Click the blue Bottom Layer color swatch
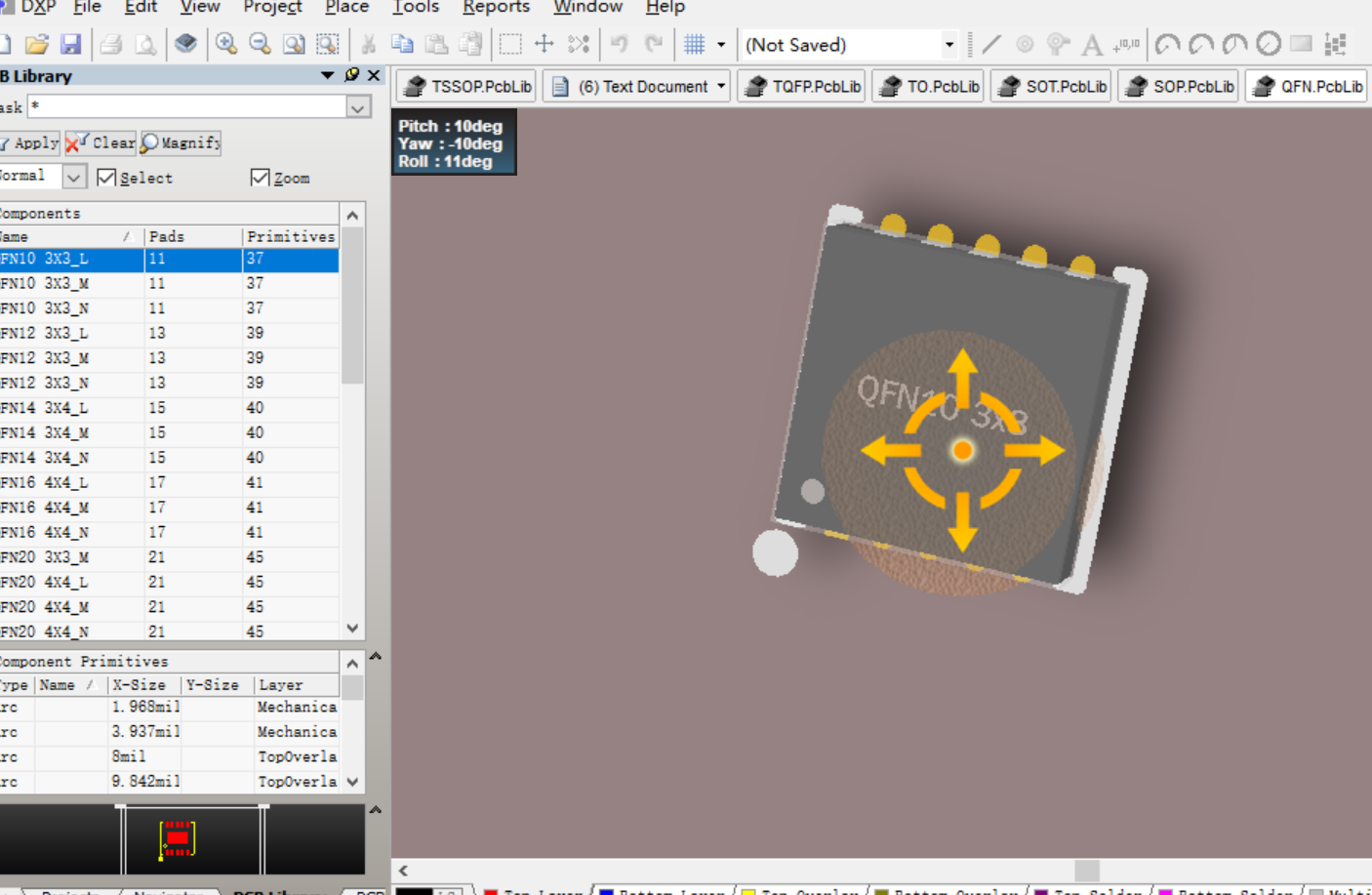 click(606, 891)
